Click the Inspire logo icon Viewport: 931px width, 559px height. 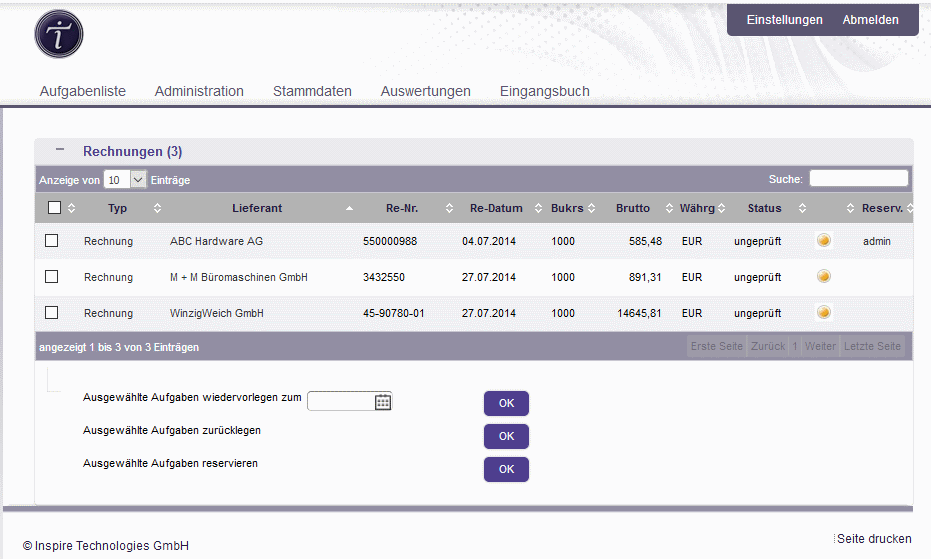pos(59,34)
